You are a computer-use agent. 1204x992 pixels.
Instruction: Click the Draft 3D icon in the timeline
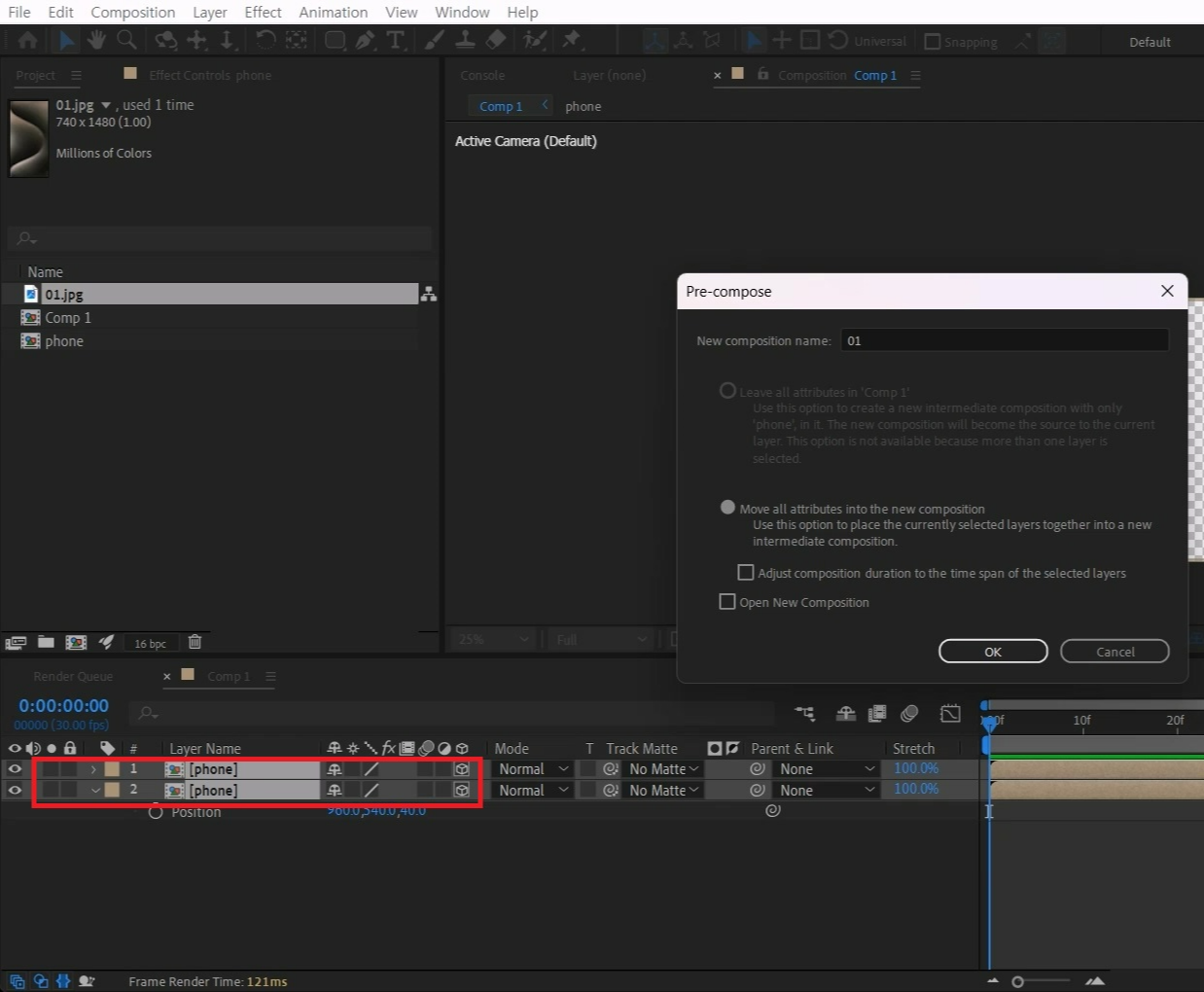(846, 714)
